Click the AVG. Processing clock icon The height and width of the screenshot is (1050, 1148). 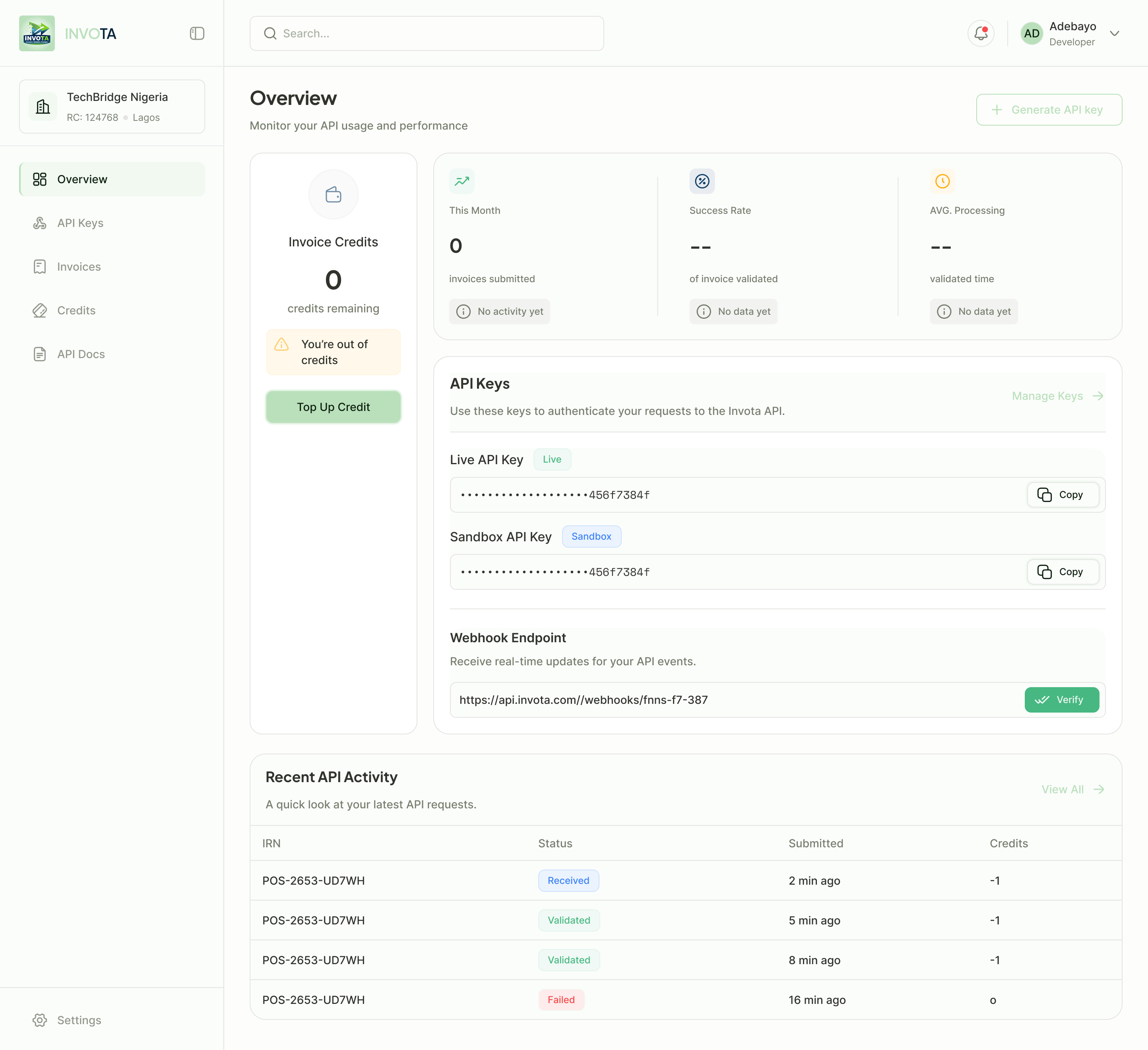[x=942, y=182]
